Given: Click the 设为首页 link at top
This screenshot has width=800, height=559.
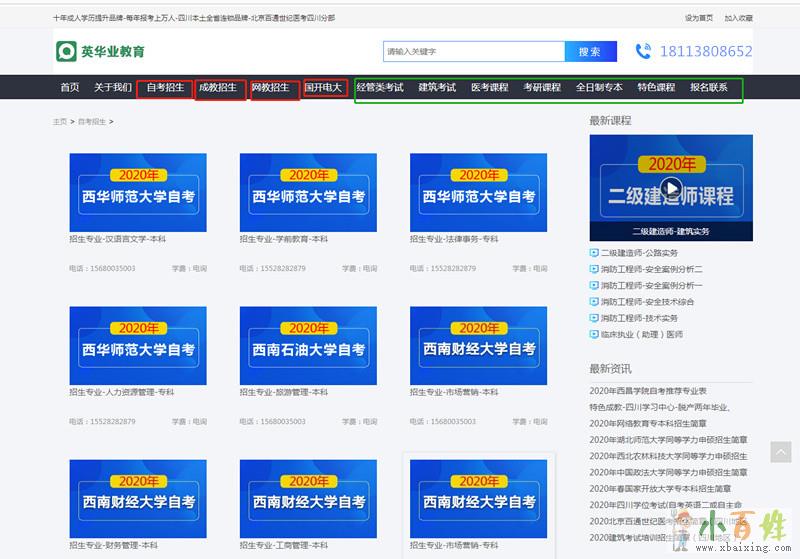Looking at the screenshot, I should pyautogui.click(x=699, y=18).
